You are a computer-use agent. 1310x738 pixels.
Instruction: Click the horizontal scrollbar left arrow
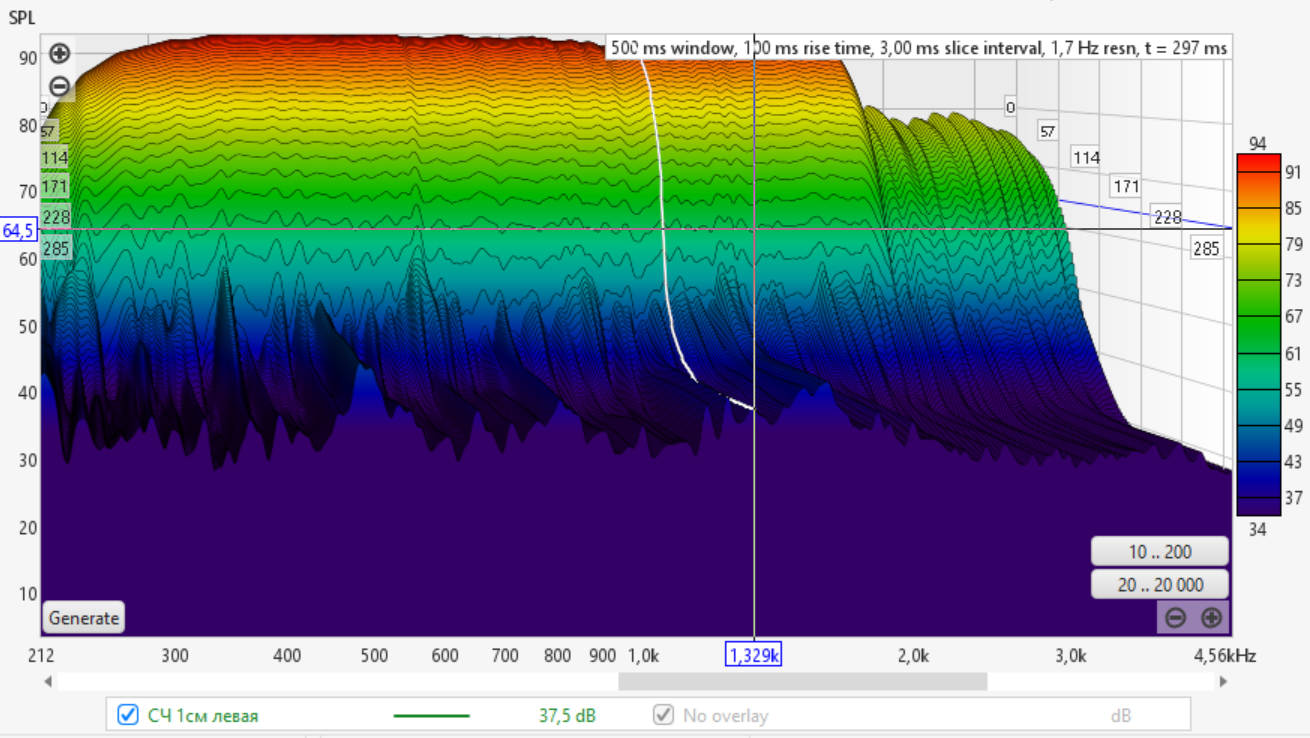tap(48, 681)
